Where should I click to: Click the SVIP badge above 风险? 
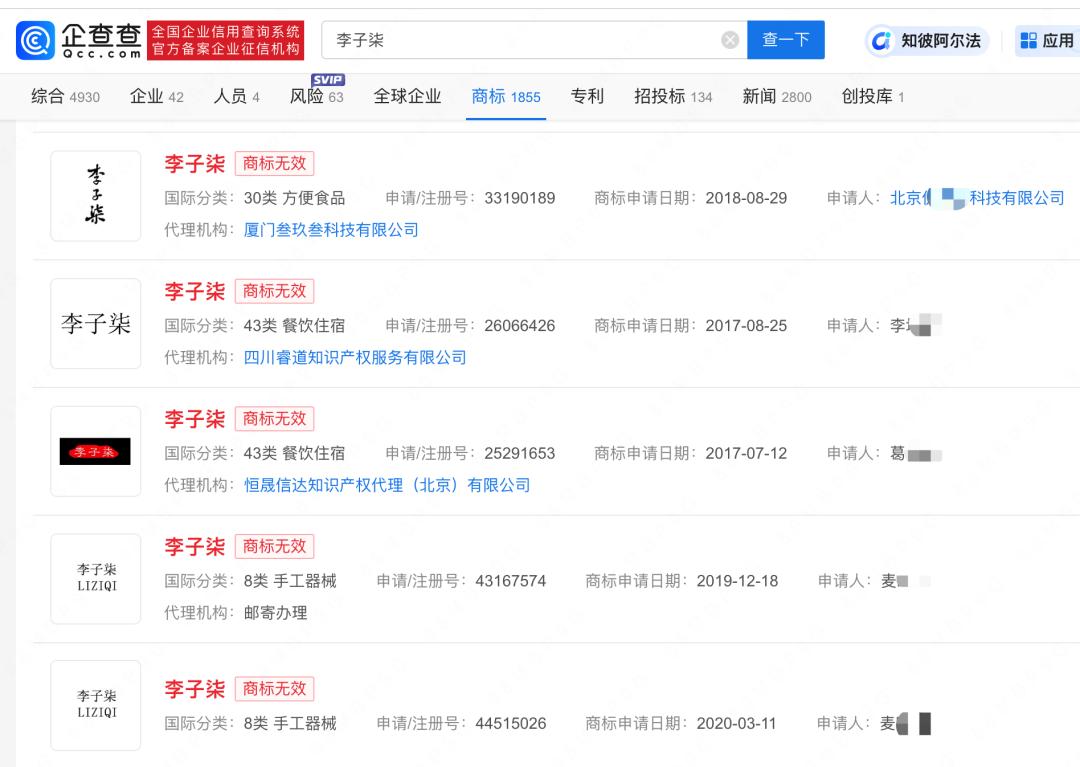[x=328, y=79]
